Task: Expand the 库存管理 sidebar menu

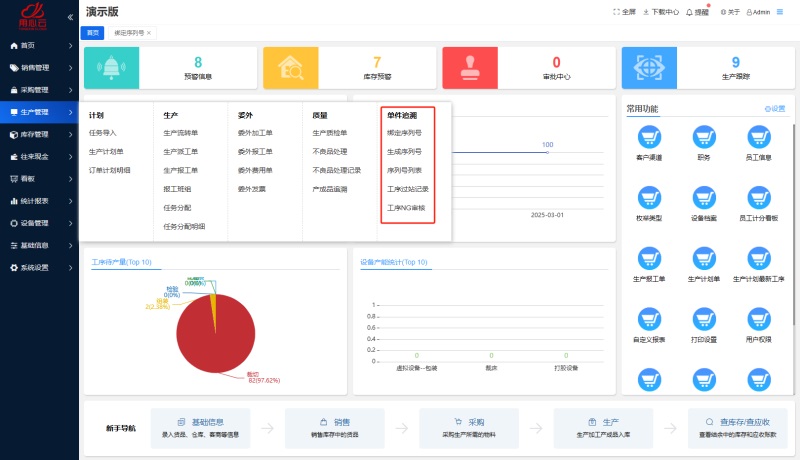Action: [39, 134]
